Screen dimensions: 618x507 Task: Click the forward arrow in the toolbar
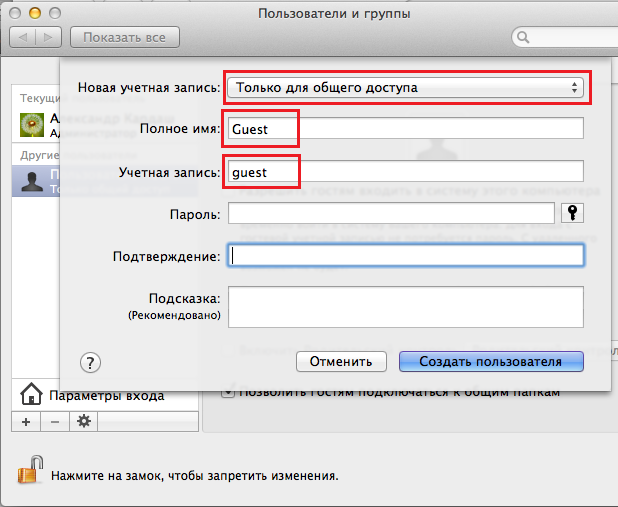click(x=48, y=37)
